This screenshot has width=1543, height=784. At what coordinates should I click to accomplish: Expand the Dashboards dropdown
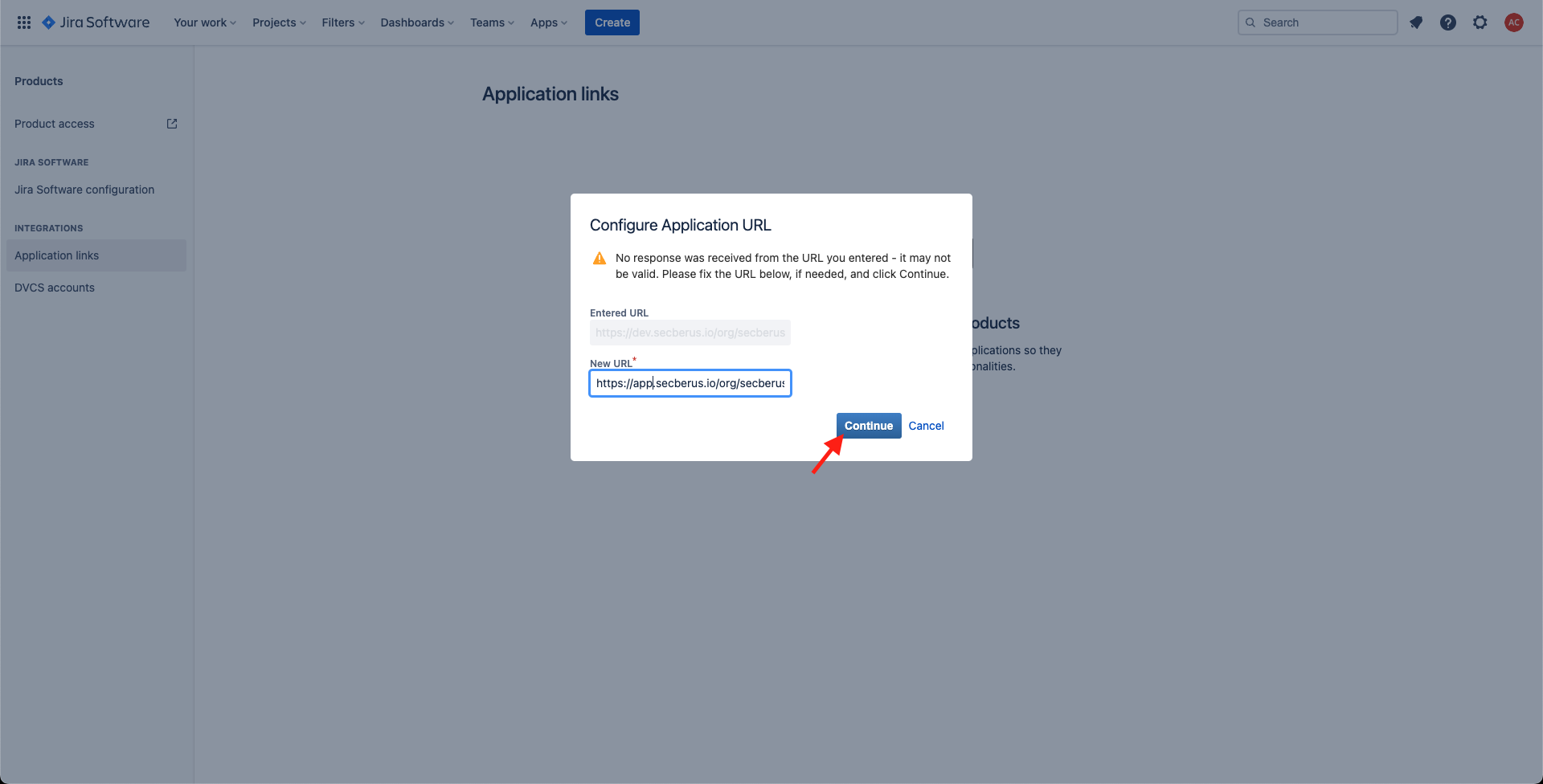417,22
